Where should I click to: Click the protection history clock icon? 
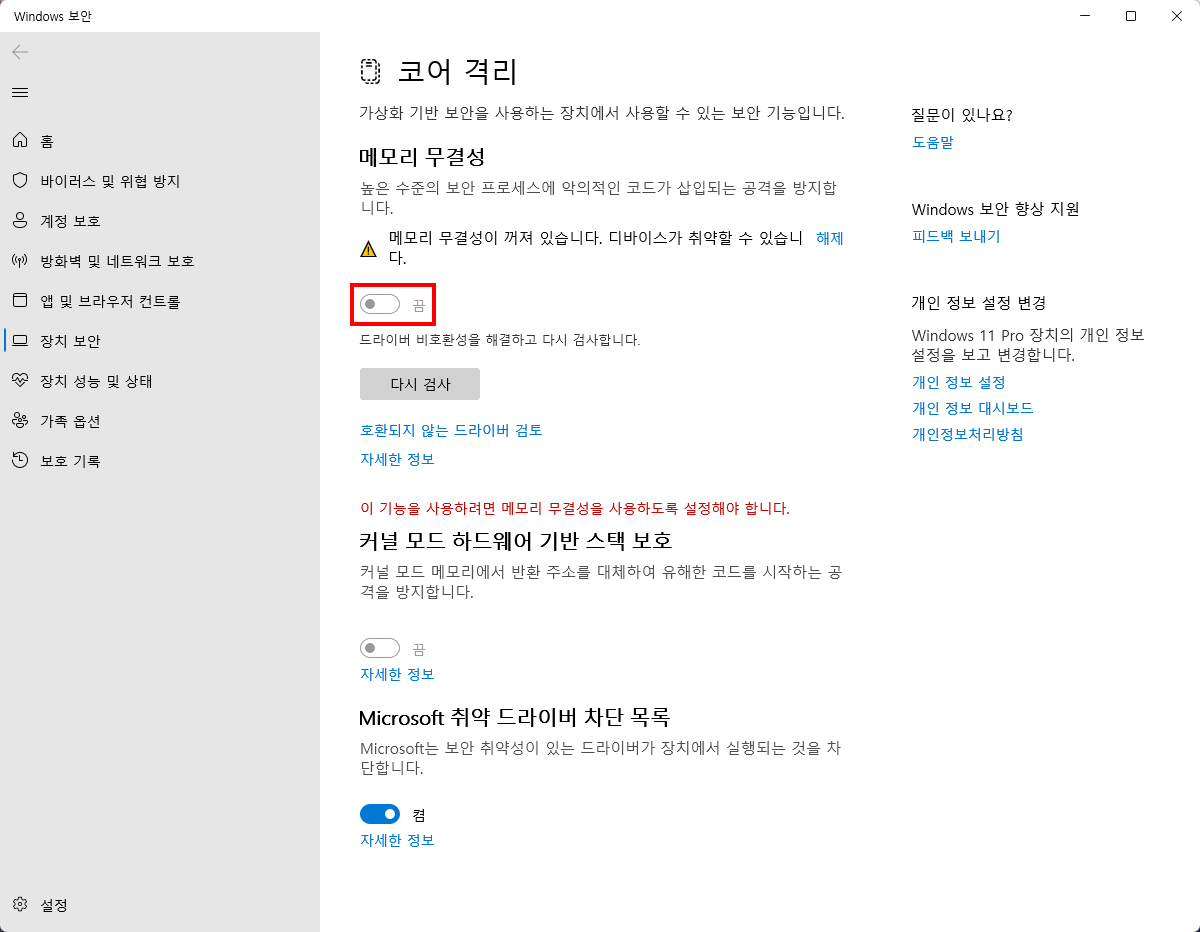tap(20, 461)
